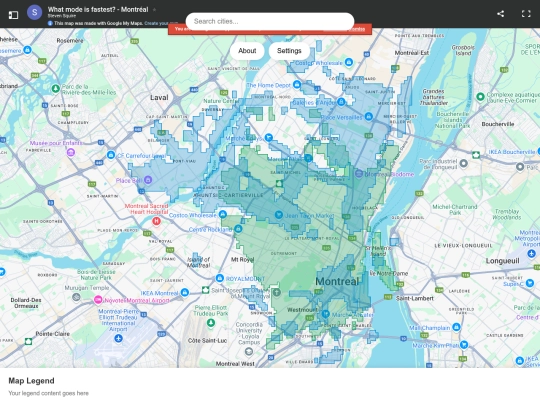This screenshot has height=405, width=540.
Task: Select the Montreal Metropolitan Airport plane icon
Action: pos(531,254)
